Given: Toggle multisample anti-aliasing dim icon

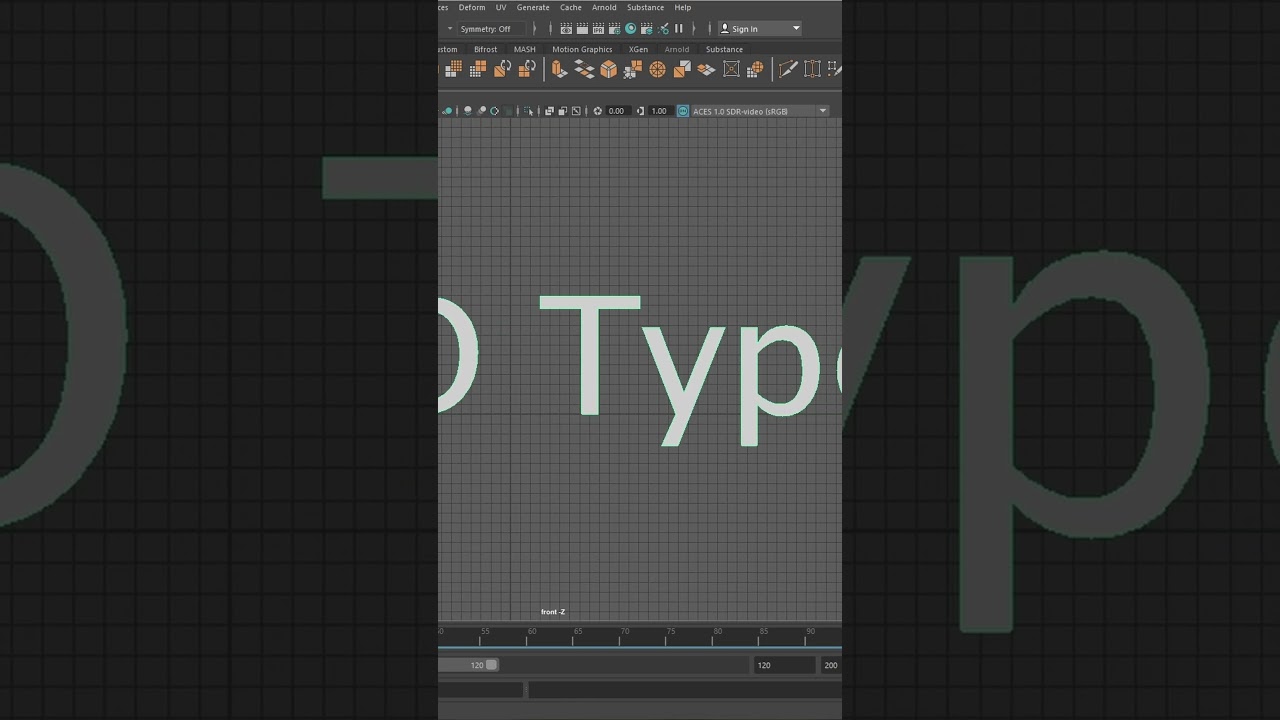Looking at the screenshot, I should click(507, 111).
